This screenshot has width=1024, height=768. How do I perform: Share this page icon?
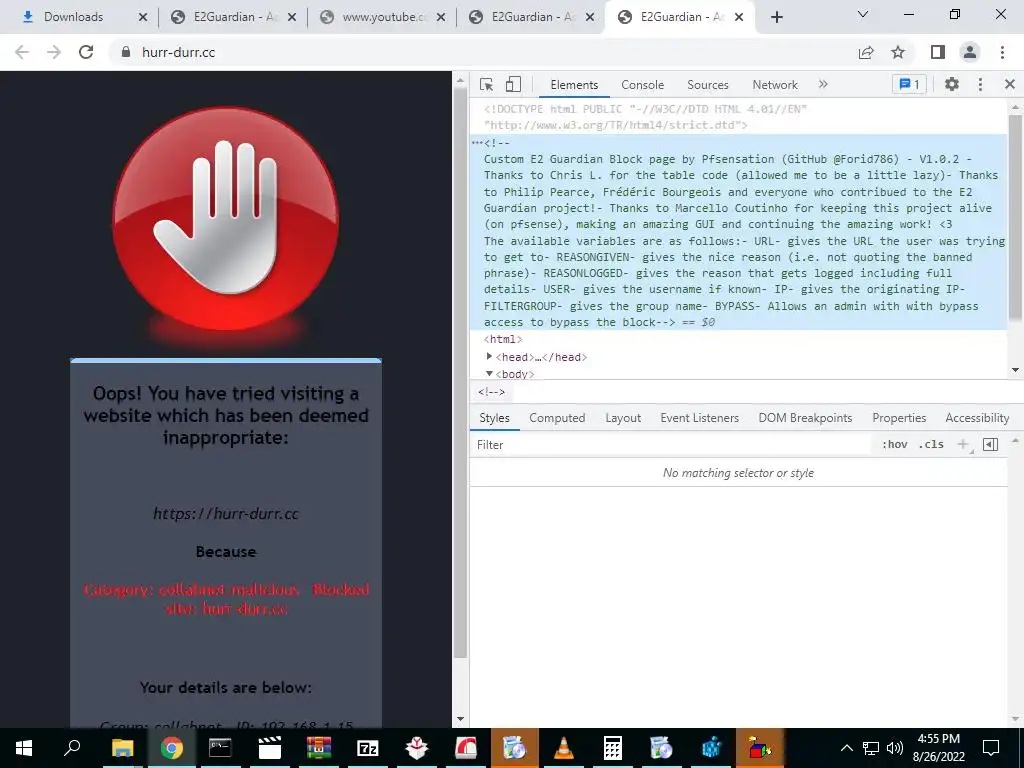click(x=866, y=52)
